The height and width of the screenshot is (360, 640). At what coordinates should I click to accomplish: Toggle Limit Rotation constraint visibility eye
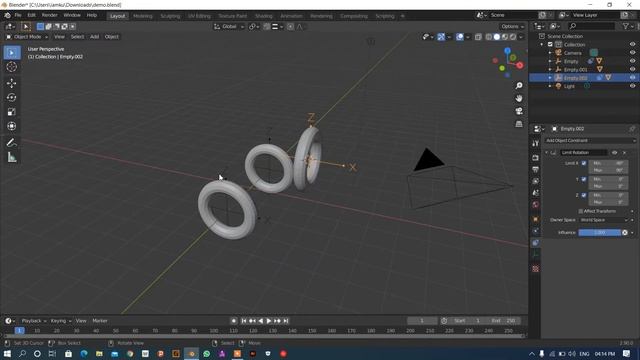[x=614, y=153]
